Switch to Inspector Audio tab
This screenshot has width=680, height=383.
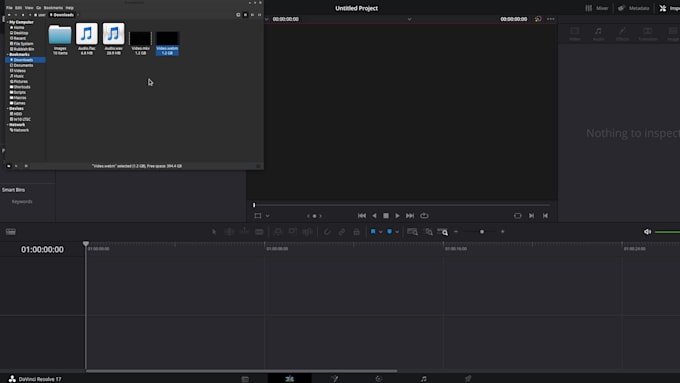598,33
